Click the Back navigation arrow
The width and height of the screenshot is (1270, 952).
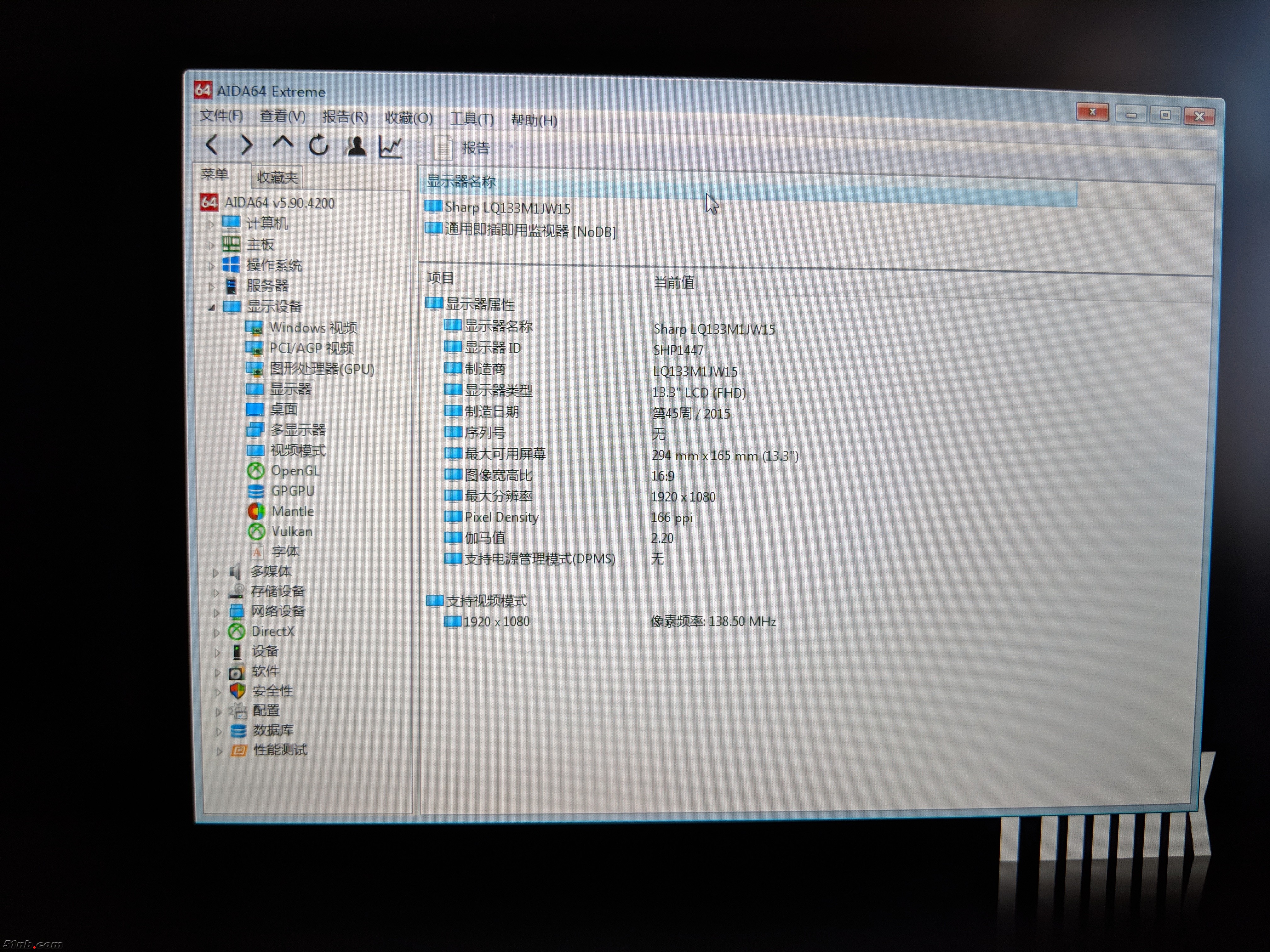click(212, 144)
